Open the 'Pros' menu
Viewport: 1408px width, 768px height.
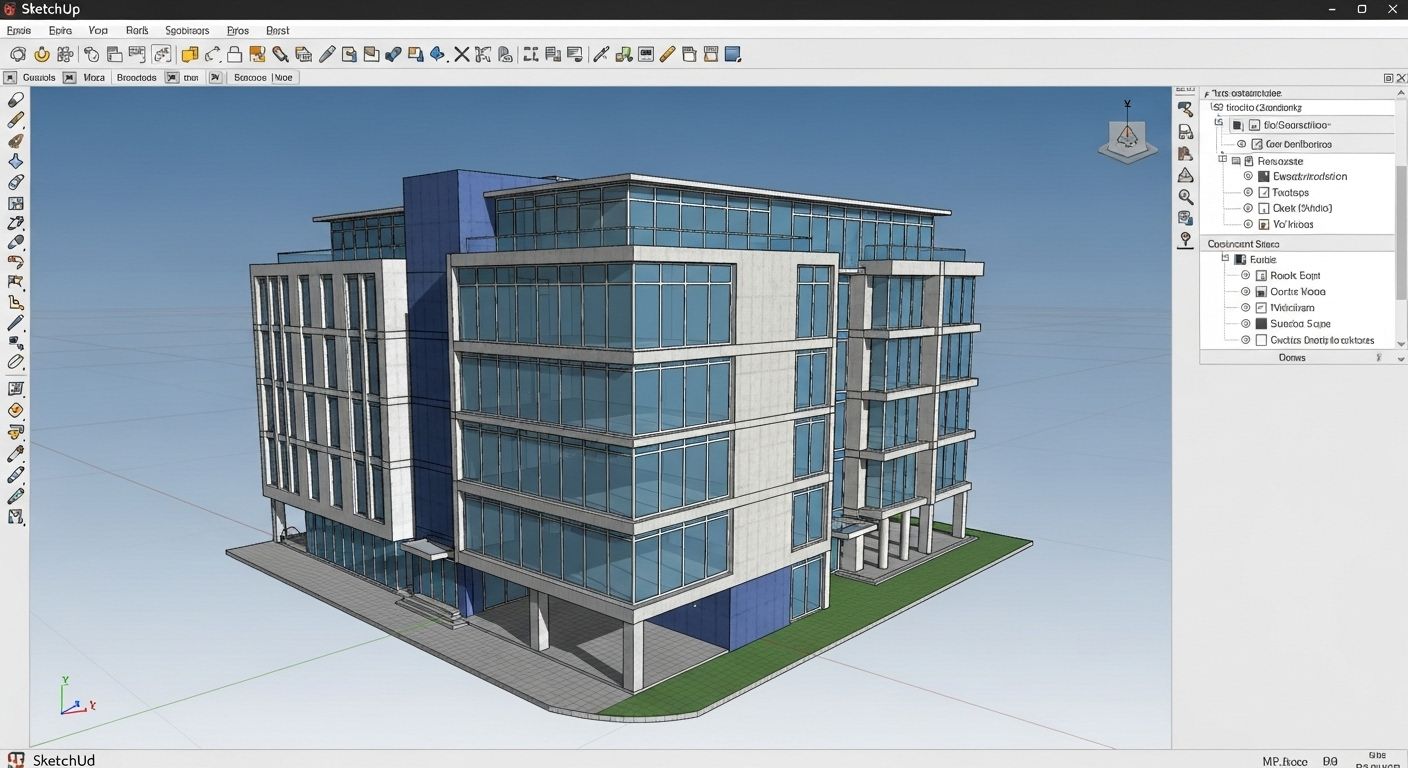tap(238, 30)
